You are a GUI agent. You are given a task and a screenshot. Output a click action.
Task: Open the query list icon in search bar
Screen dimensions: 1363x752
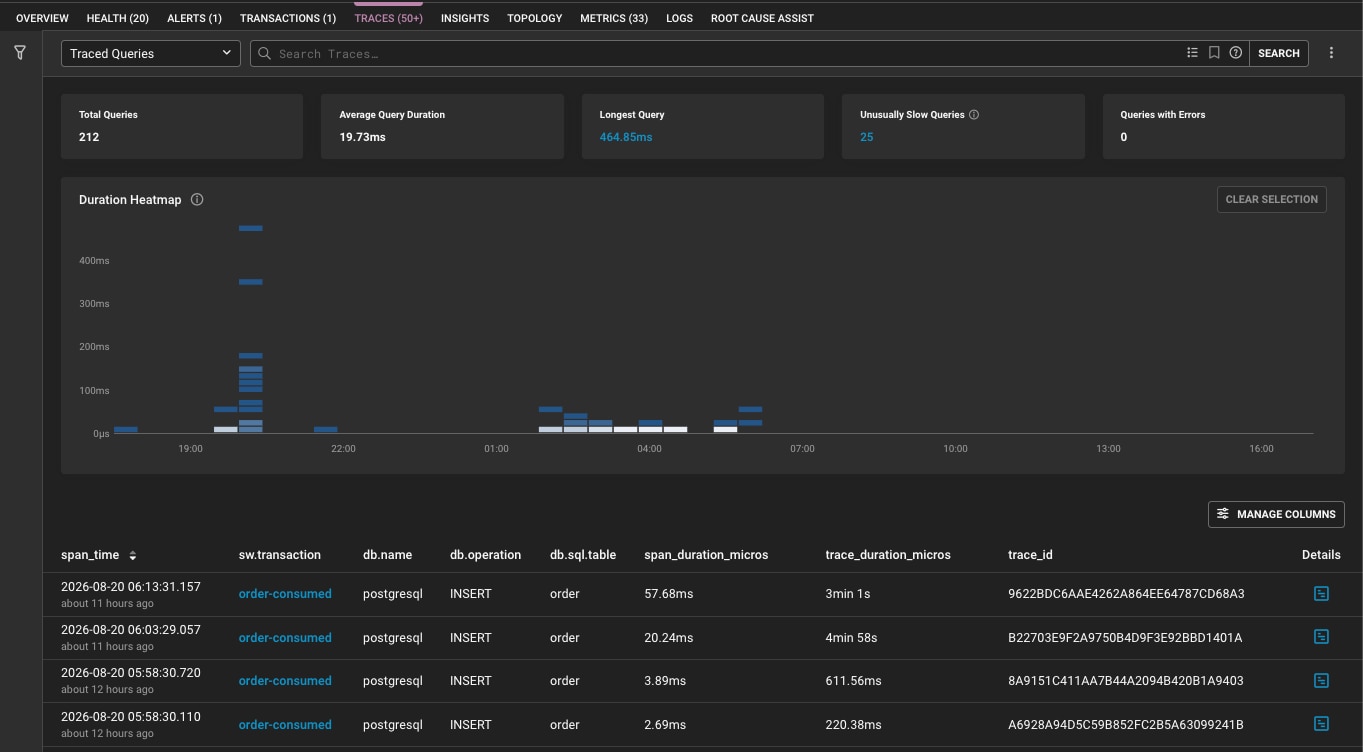[x=1192, y=53]
